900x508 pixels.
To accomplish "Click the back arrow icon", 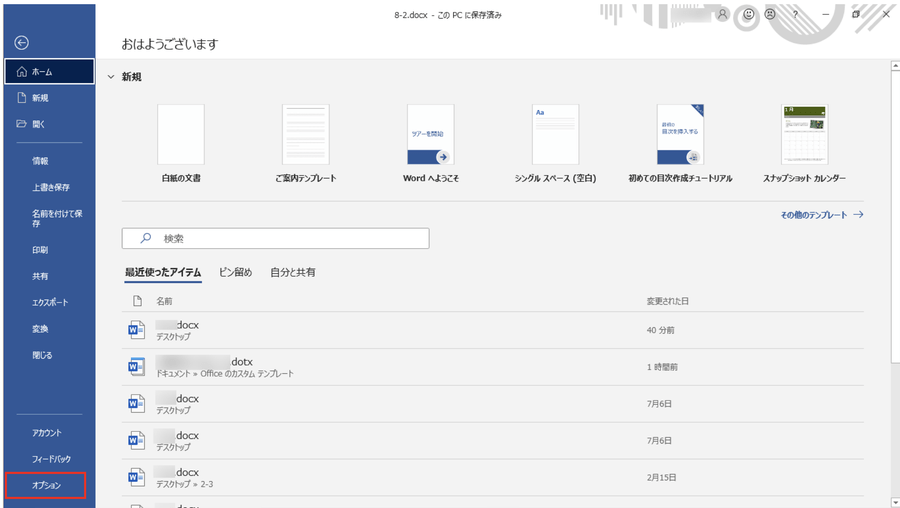I will 21,42.
